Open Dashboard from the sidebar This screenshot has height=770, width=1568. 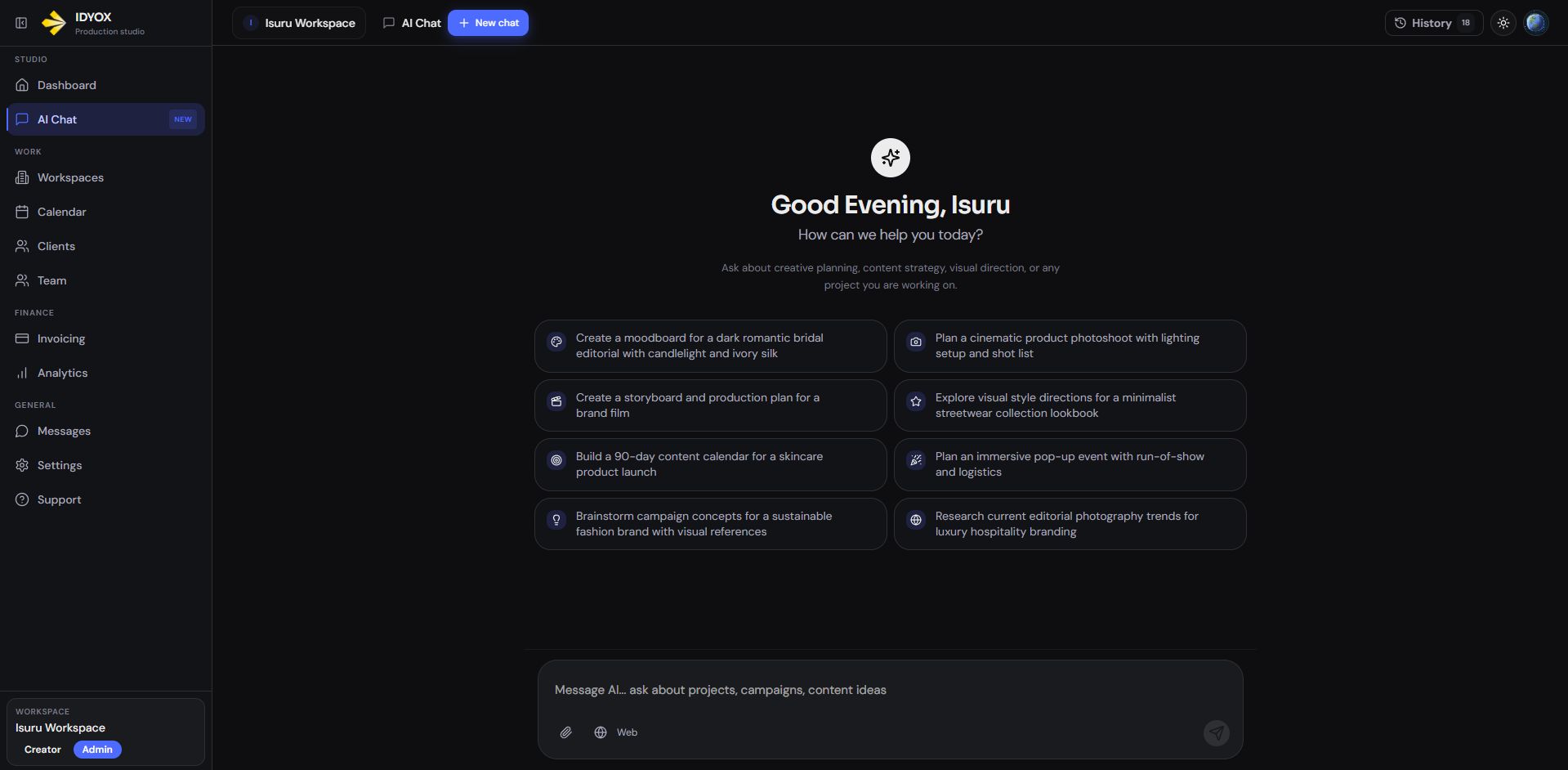coord(105,85)
